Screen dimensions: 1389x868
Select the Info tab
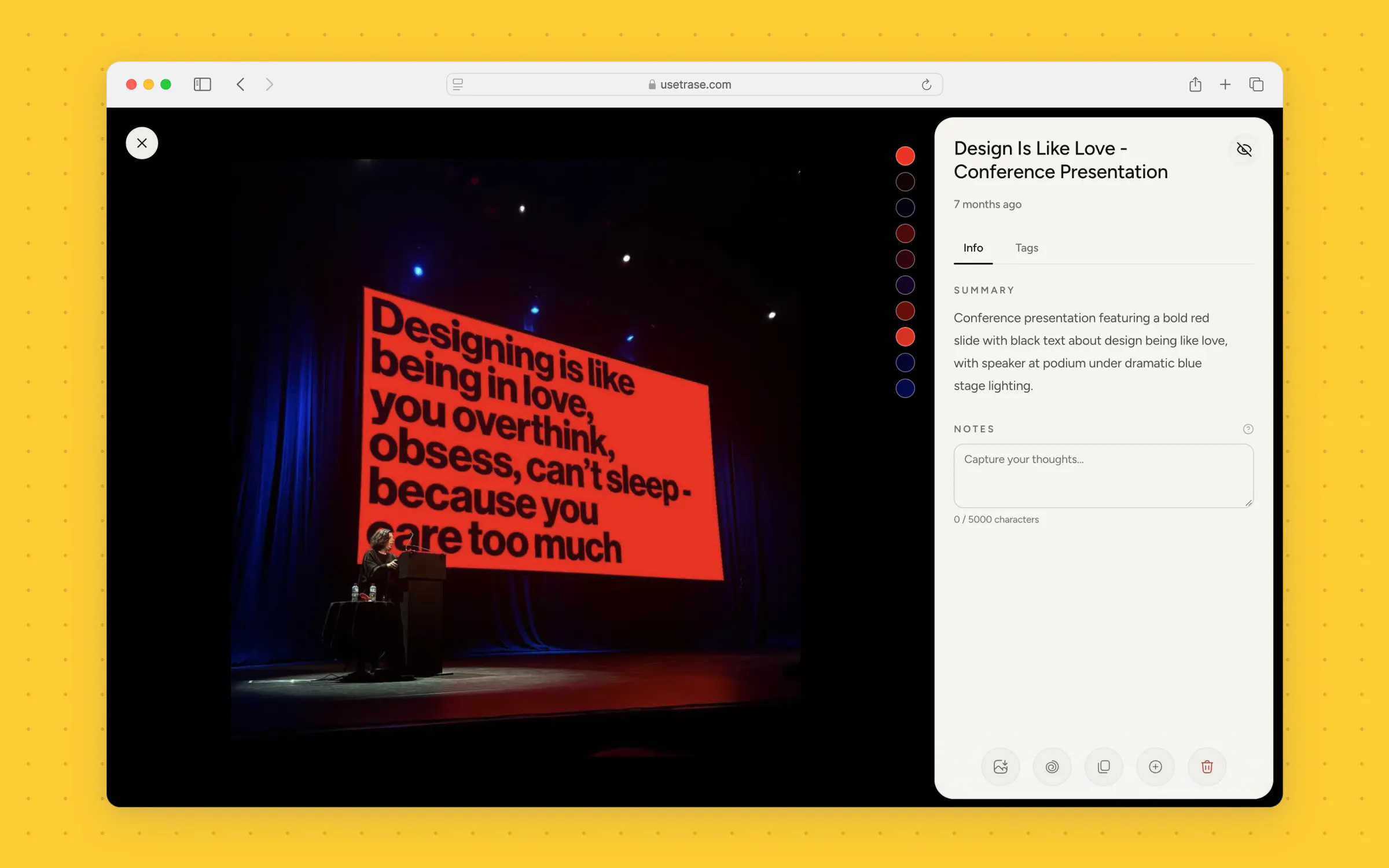[973, 248]
